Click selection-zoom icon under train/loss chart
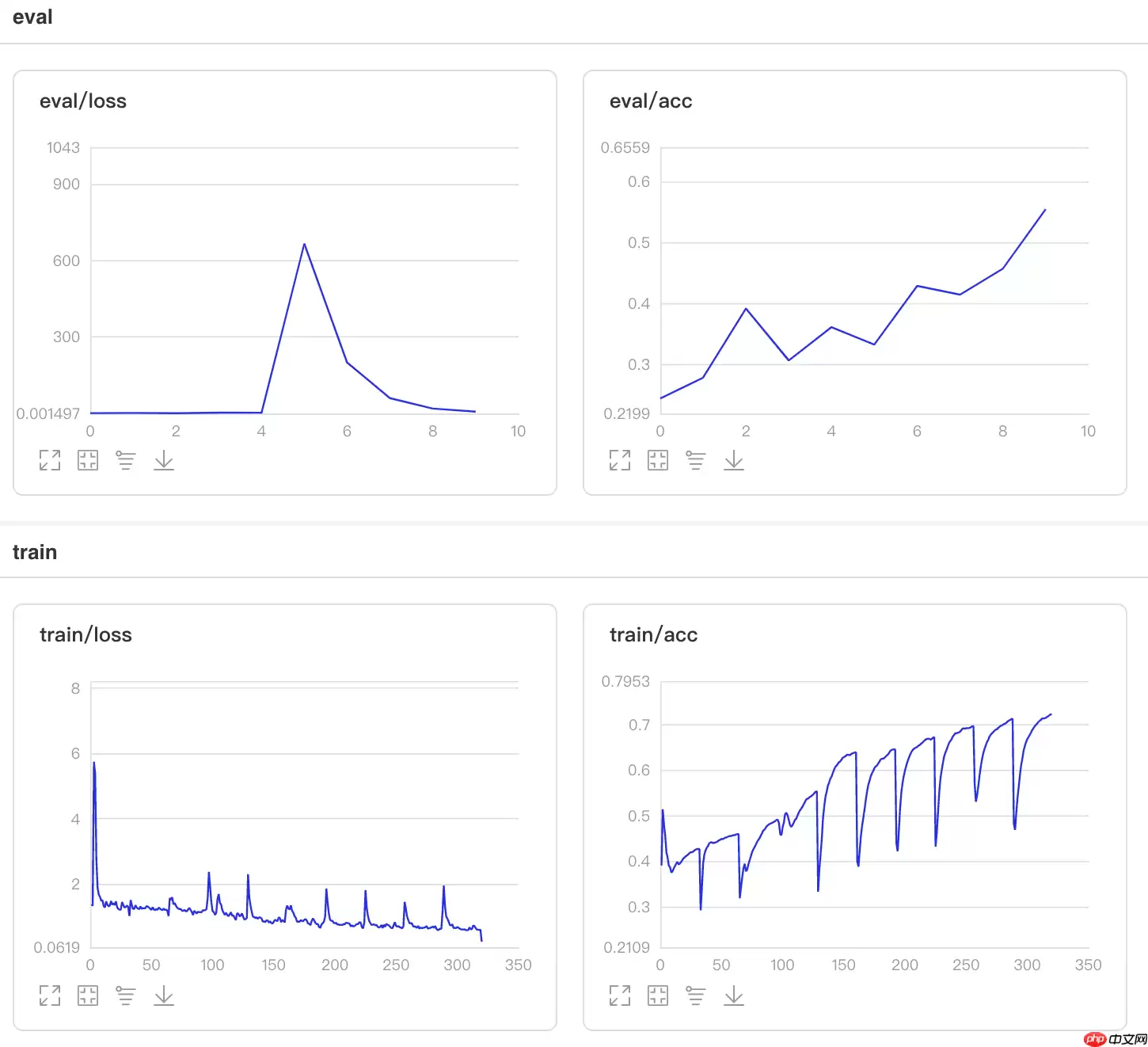The width and height of the screenshot is (1148, 1047). click(x=88, y=996)
